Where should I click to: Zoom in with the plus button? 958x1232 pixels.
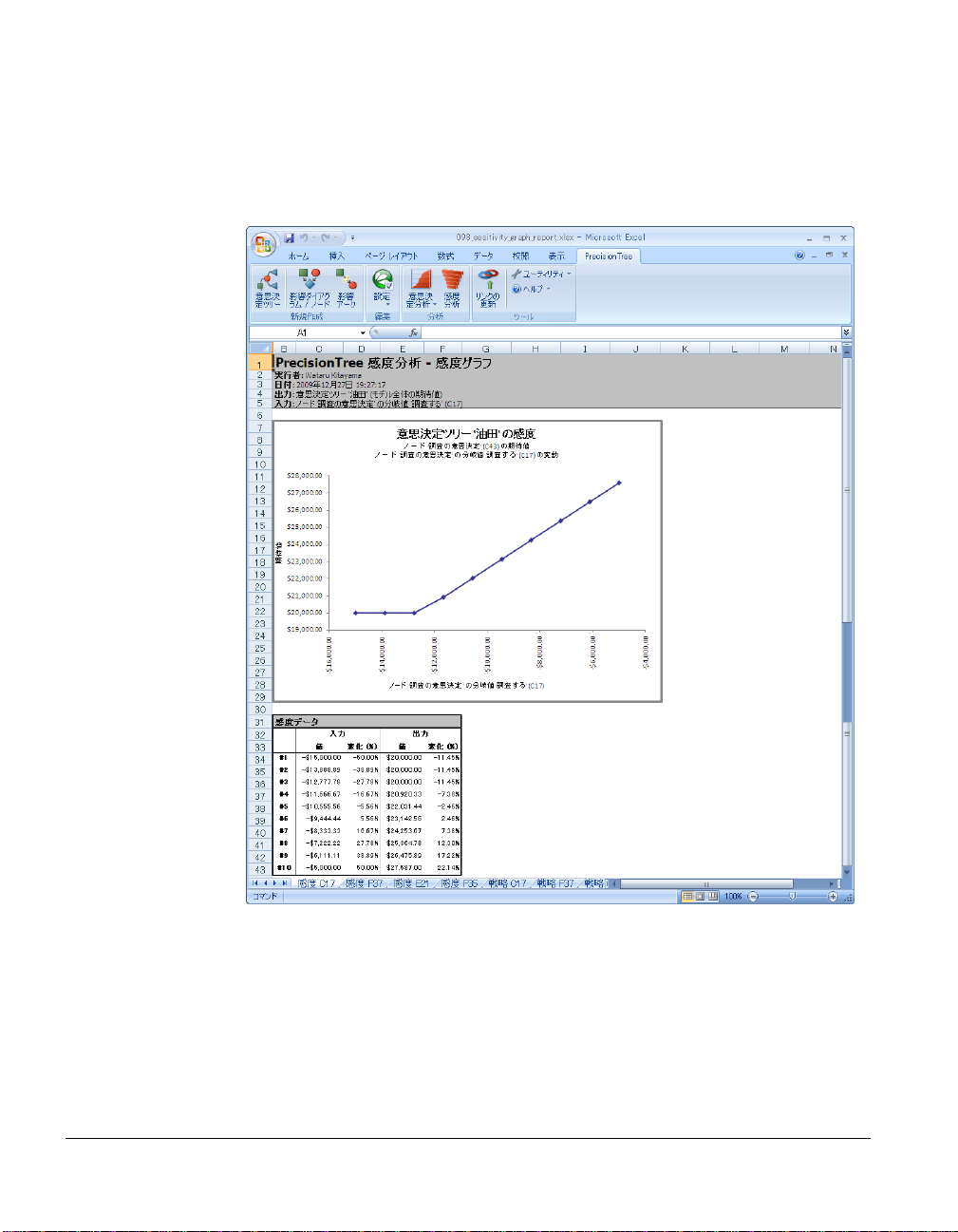pyautogui.click(x=833, y=897)
